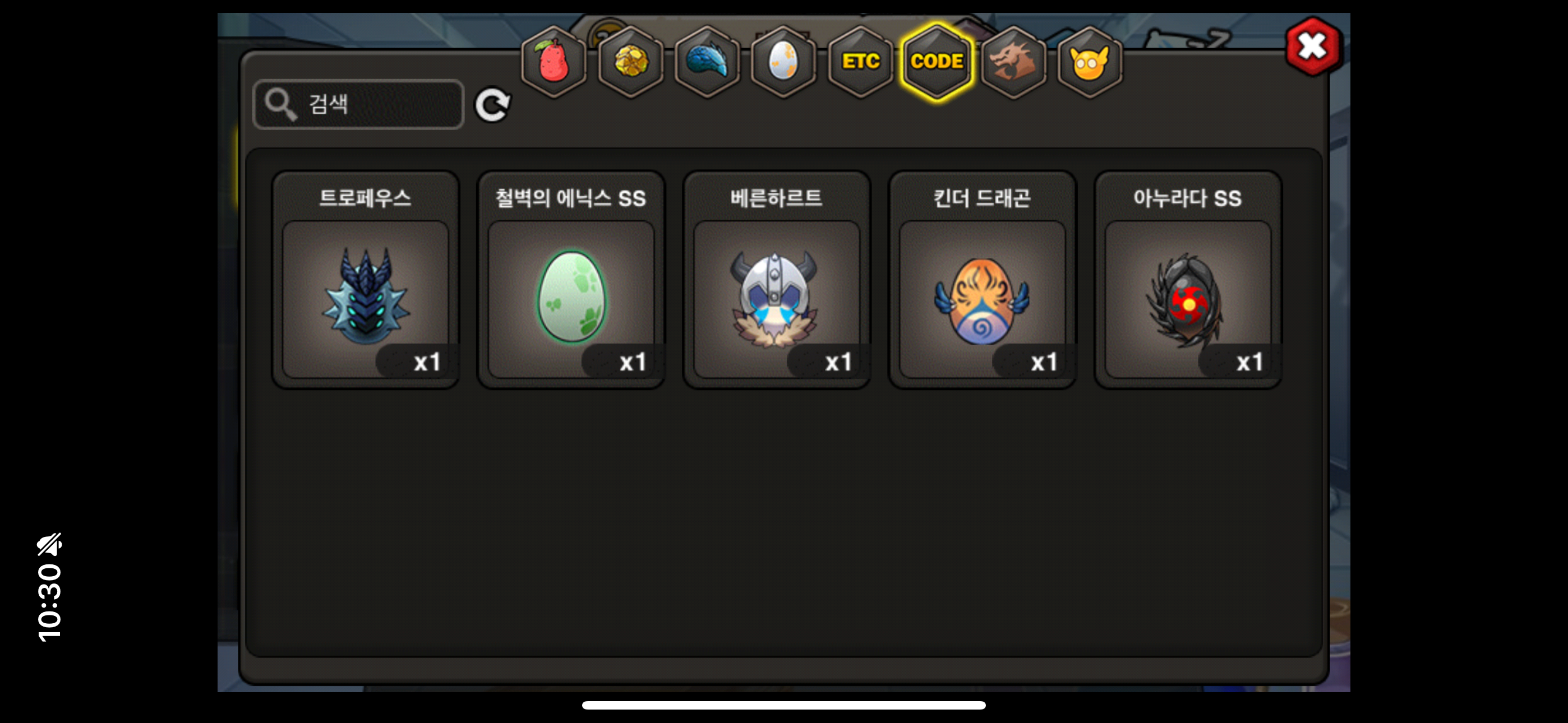This screenshot has width=1568, height=723.
Task: Select the 트로페우스 item card
Action: 365,279
